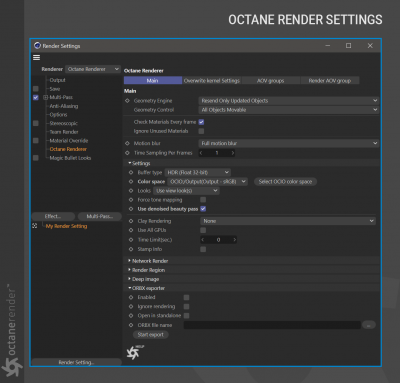The width and height of the screenshot is (400, 383).
Task: Switch to the AOV groups tab
Action: [x=271, y=81]
